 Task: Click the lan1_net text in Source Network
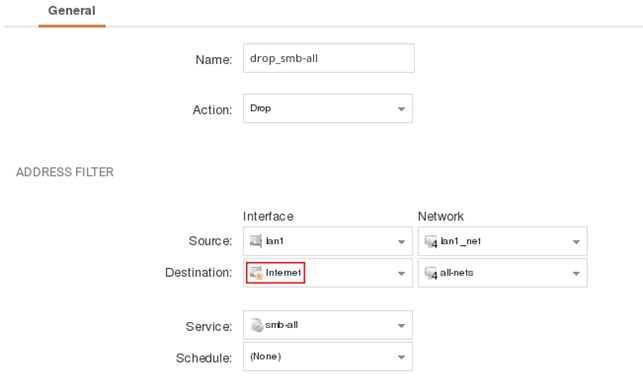[x=461, y=241]
